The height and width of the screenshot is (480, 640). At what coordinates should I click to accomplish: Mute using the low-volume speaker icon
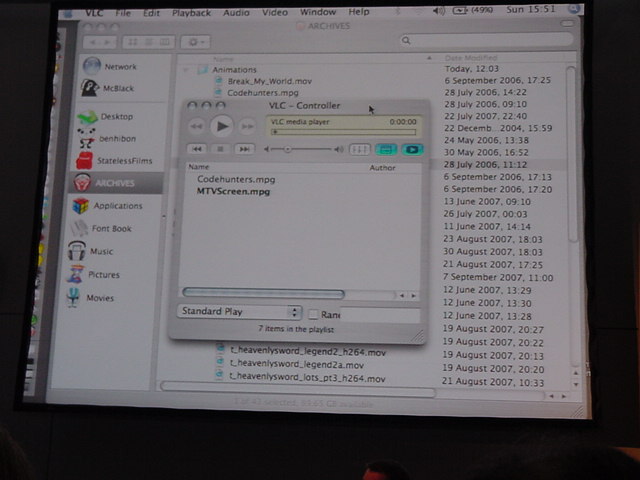267,149
